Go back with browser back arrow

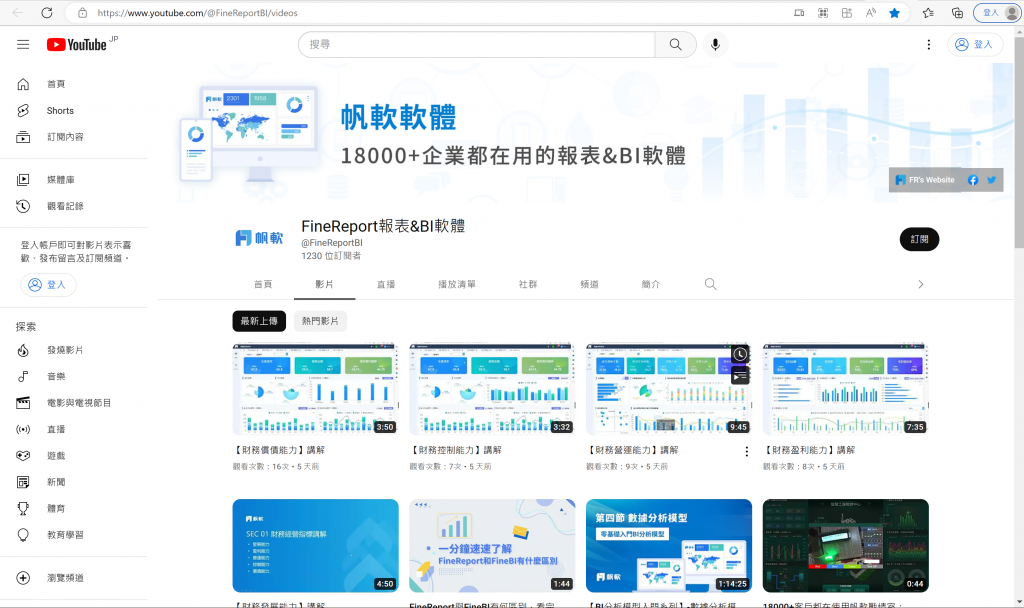[18, 12]
